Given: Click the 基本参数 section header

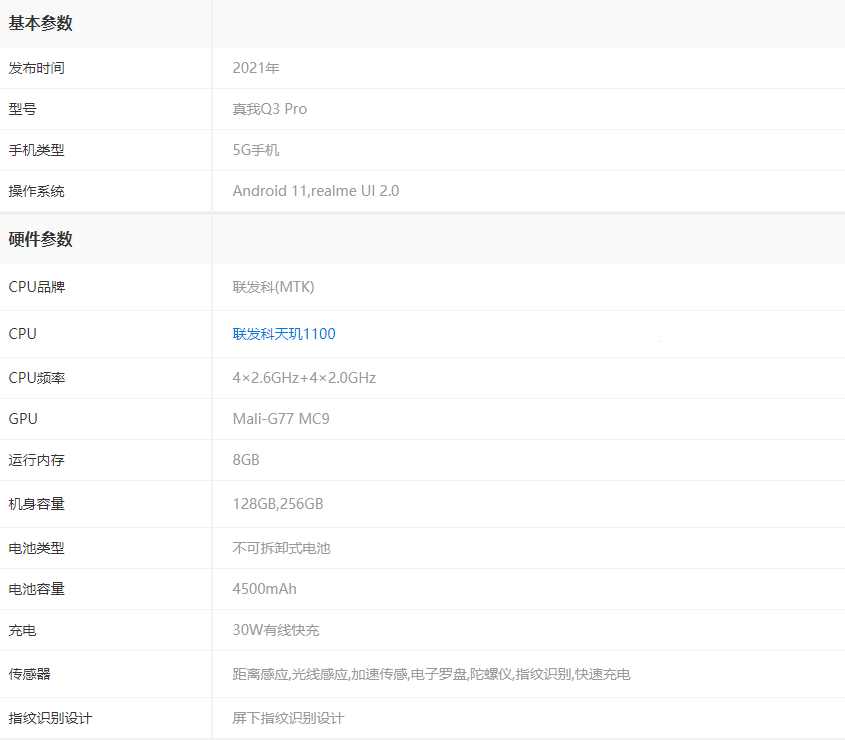Looking at the screenshot, I should [41, 24].
